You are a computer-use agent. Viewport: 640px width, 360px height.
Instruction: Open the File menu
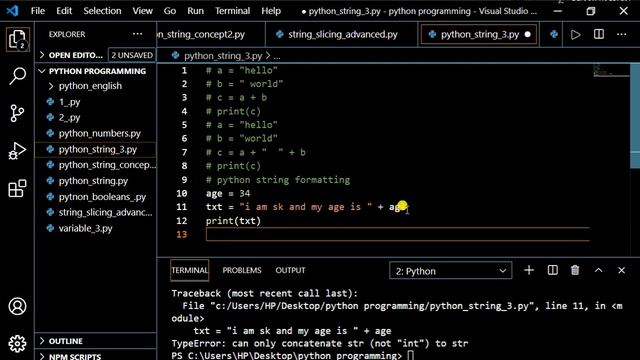click(38, 11)
